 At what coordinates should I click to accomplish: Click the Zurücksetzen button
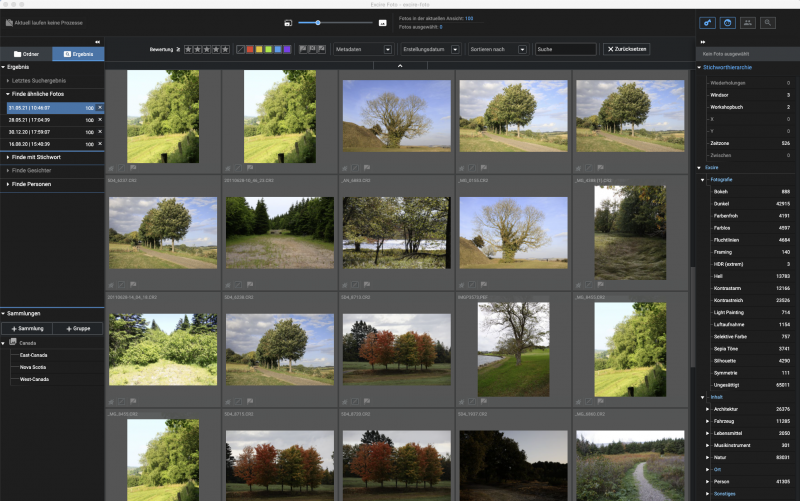point(627,49)
